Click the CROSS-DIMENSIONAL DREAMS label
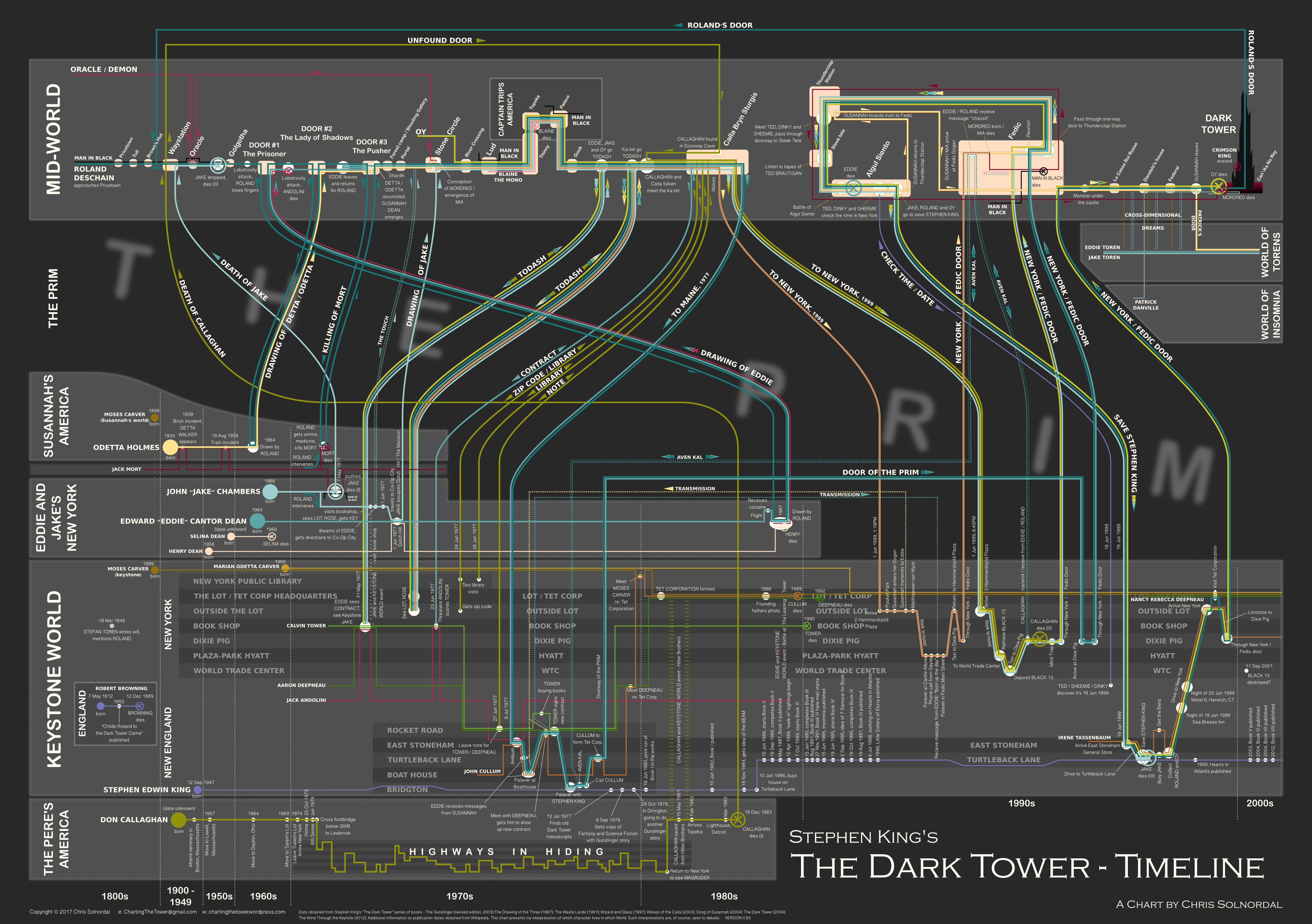The height and width of the screenshot is (924, 1312). pos(1153,222)
